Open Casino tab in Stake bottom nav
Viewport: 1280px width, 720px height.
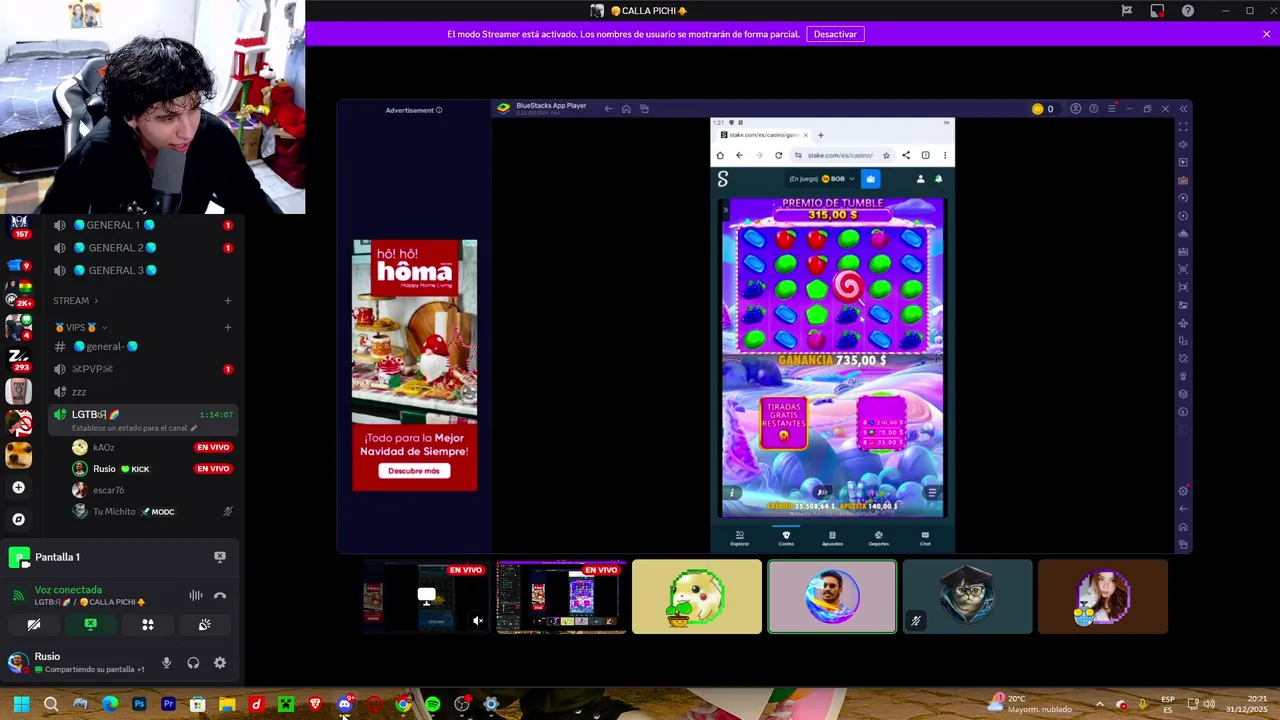click(786, 538)
